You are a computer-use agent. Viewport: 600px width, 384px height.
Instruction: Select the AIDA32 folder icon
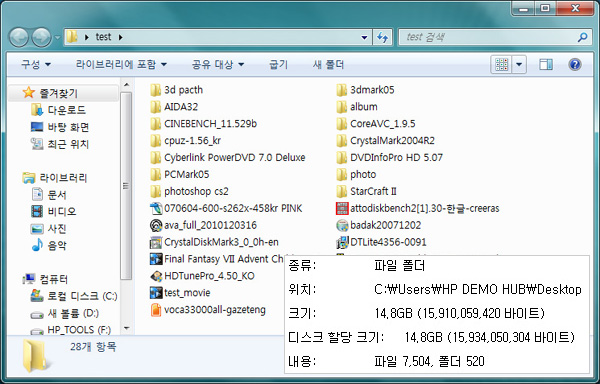tap(155, 107)
